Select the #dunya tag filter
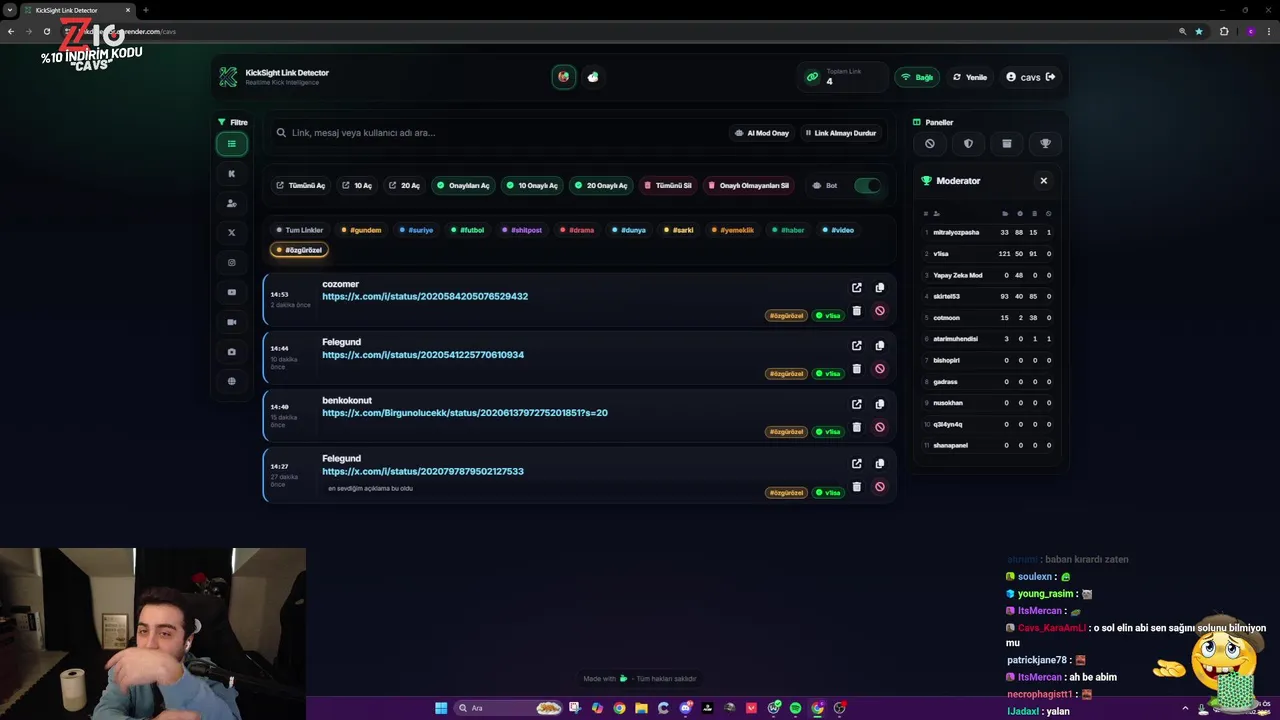The width and height of the screenshot is (1280, 720). [629, 230]
